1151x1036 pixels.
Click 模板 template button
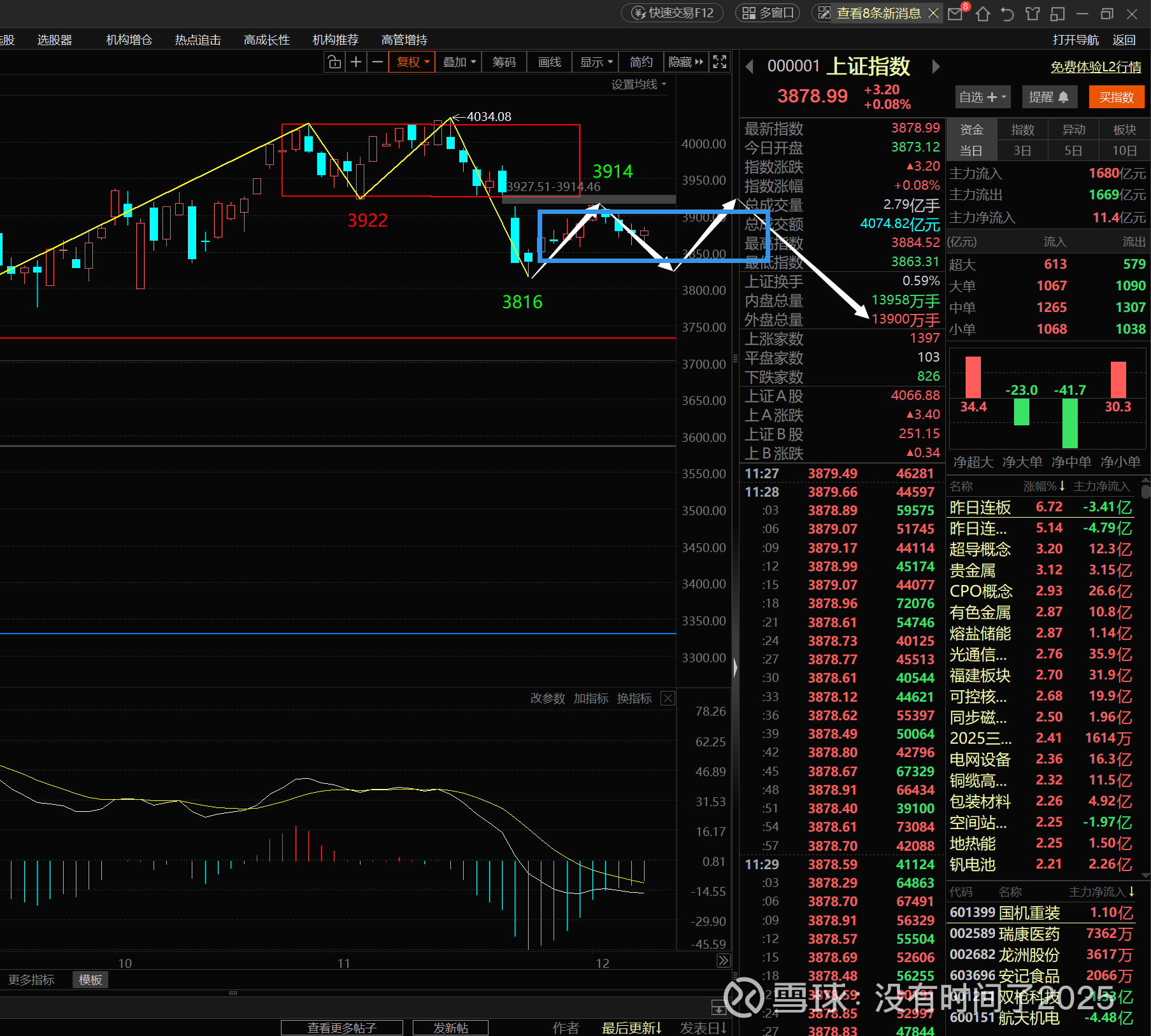pyautogui.click(x=90, y=979)
